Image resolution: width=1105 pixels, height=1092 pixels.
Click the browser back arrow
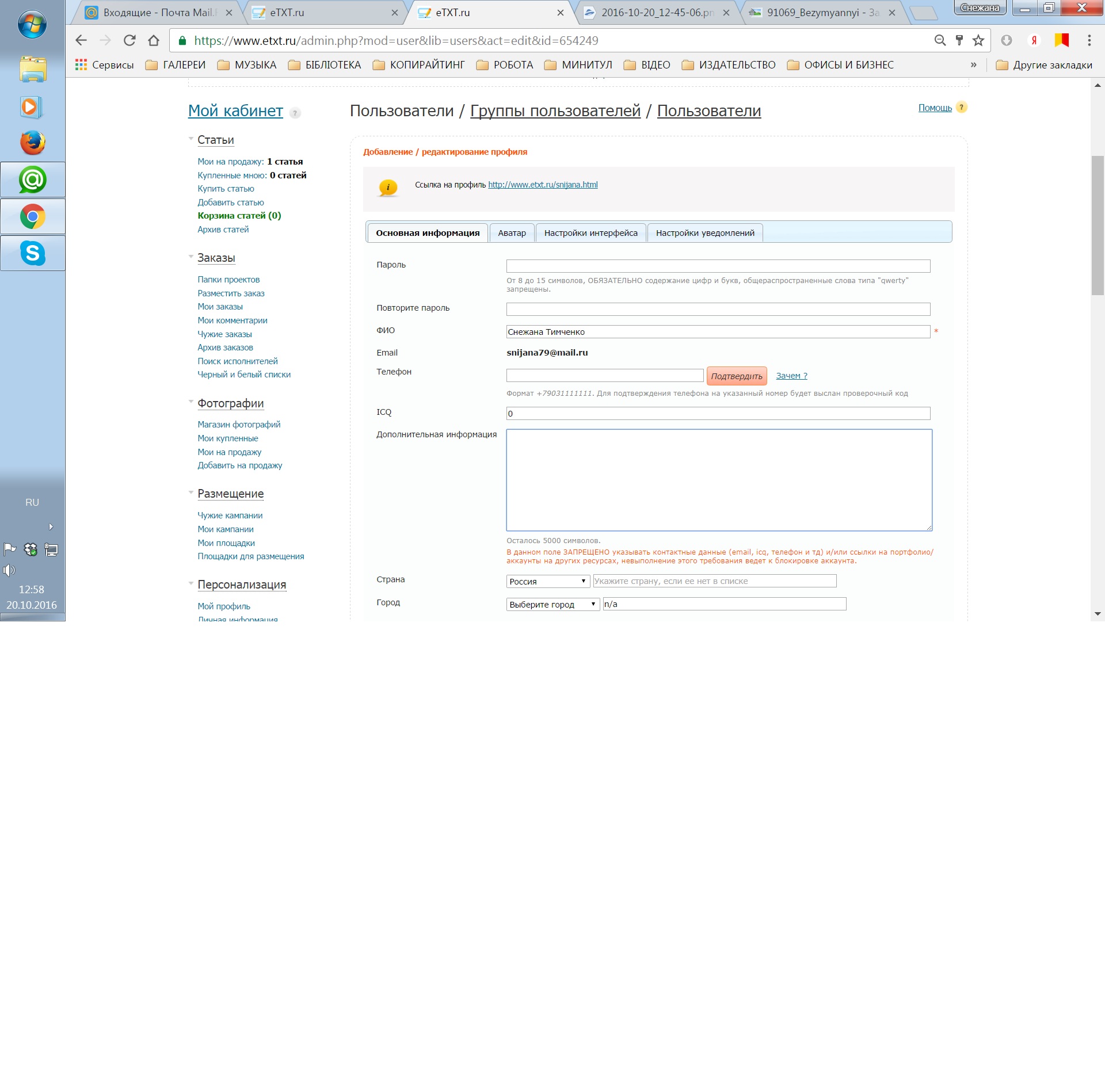[81, 40]
